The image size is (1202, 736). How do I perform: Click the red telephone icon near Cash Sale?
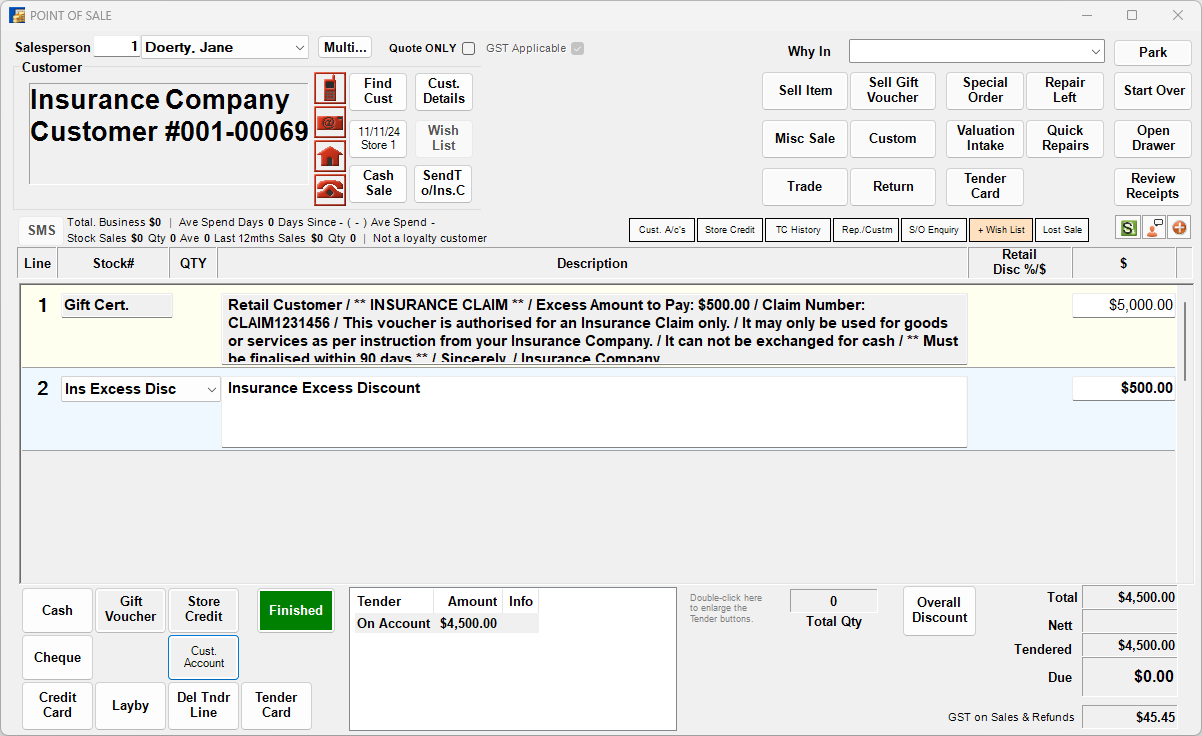point(329,189)
